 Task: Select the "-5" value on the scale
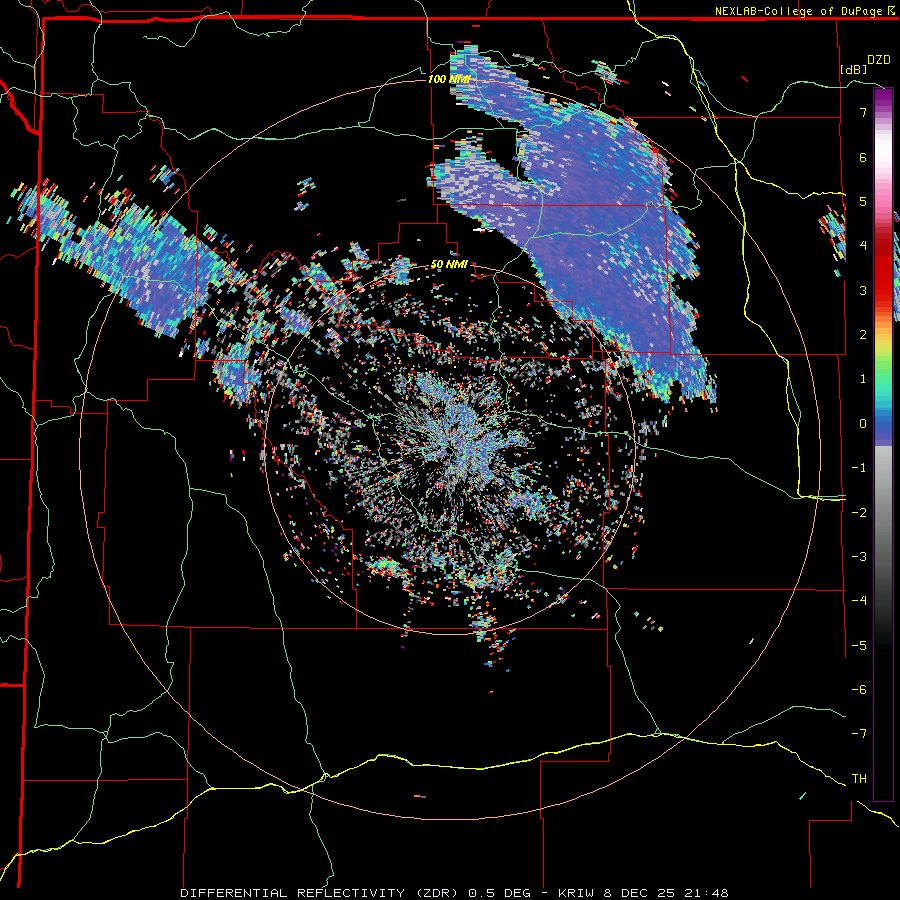859,646
